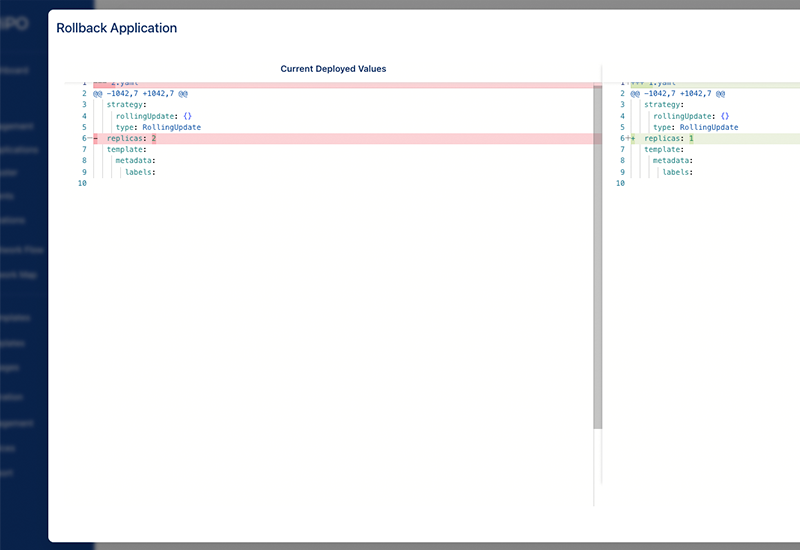Click the 'Rollback Application' dialog title
Screen dimensions: 800x550
[x=116, y=28]
